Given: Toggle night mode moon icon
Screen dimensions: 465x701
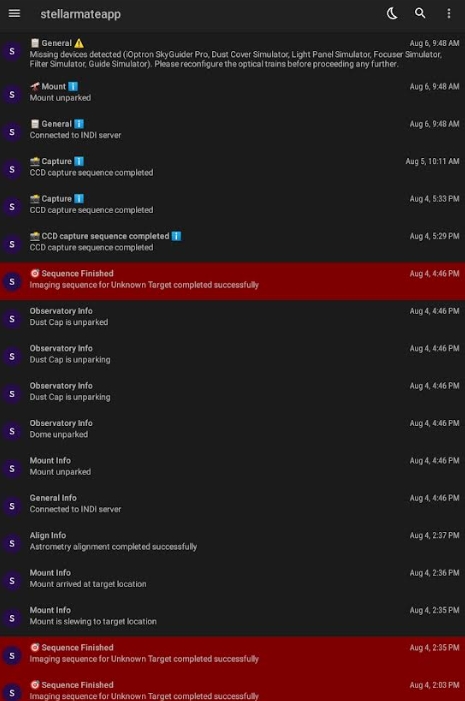Looking at the screenshot, I should tap(392, 13).
